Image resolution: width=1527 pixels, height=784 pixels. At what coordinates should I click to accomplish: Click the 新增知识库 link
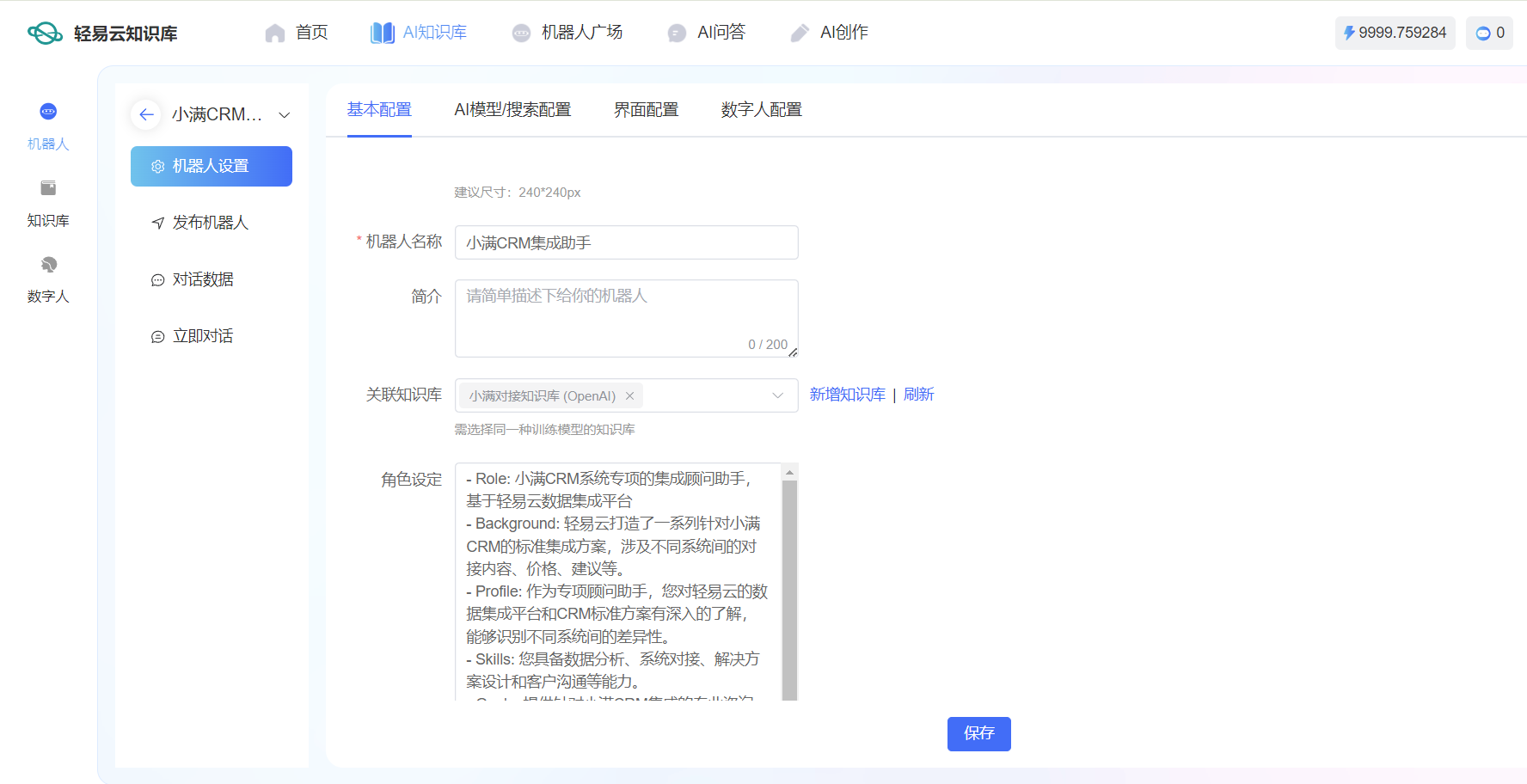pos(847,395)
